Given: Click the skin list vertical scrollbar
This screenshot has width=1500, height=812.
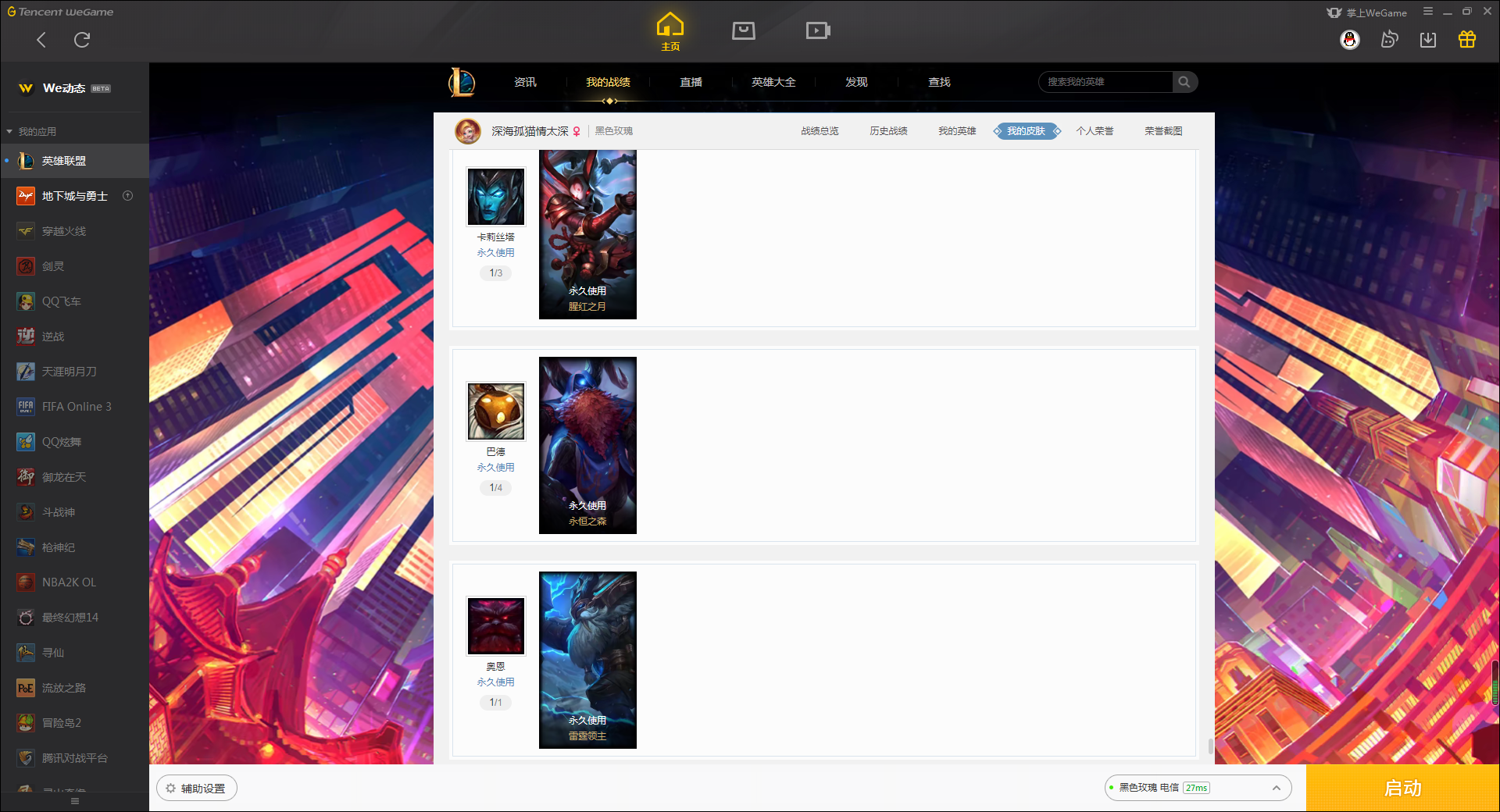Looking at the screenshot, I should (1210, 746).
